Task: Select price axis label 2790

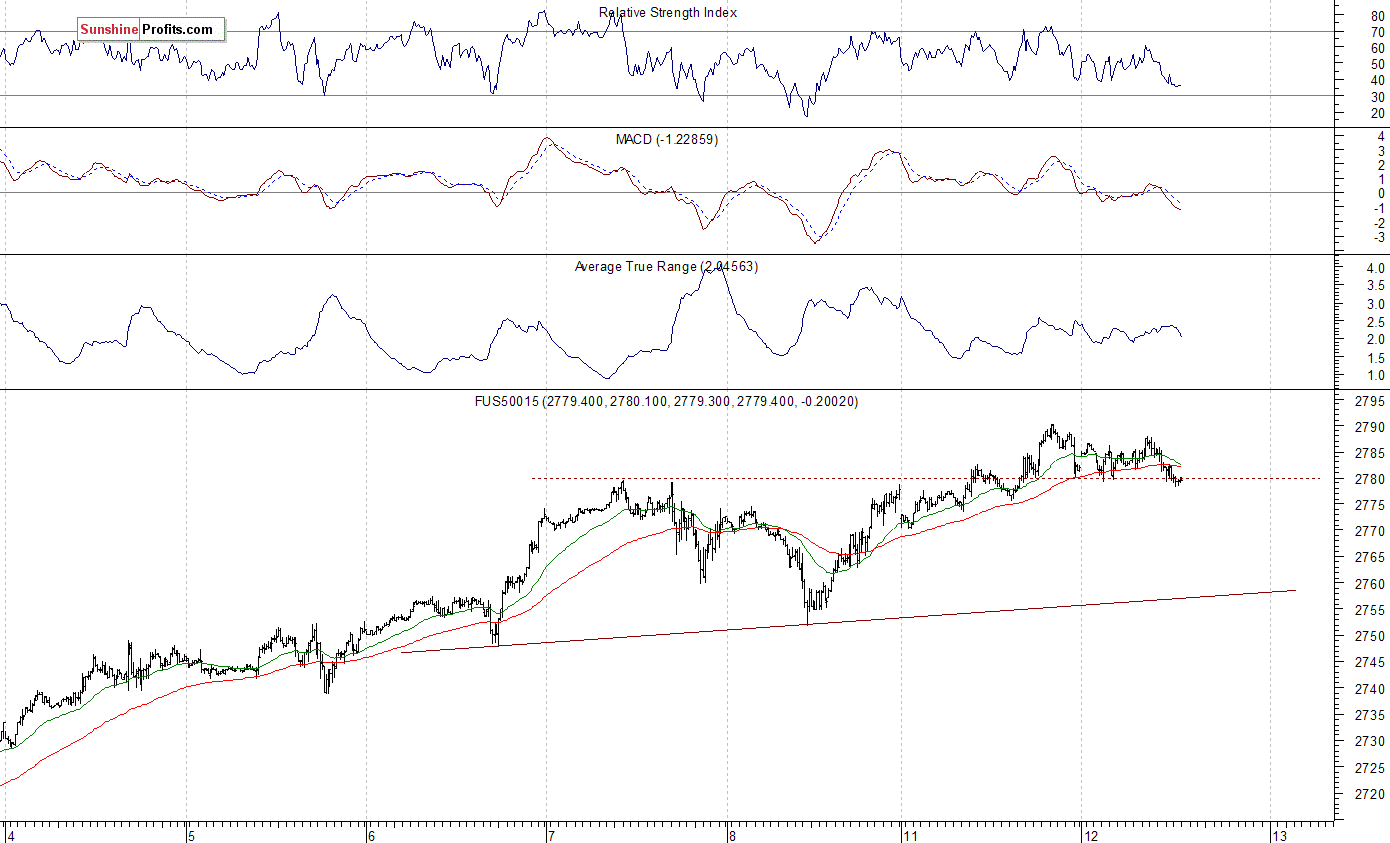Action: (1372, 427)
